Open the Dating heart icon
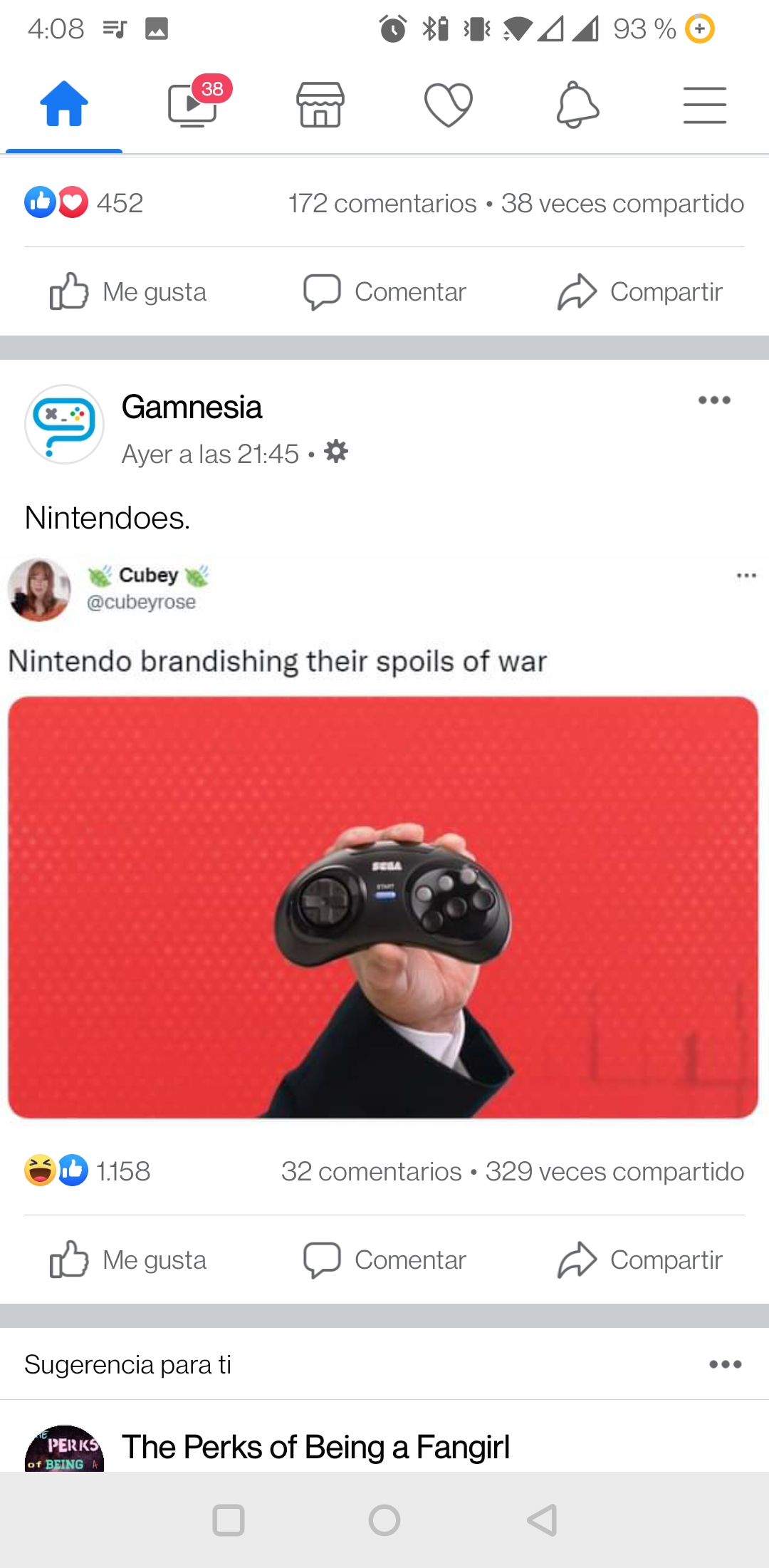 pos(449,105)
